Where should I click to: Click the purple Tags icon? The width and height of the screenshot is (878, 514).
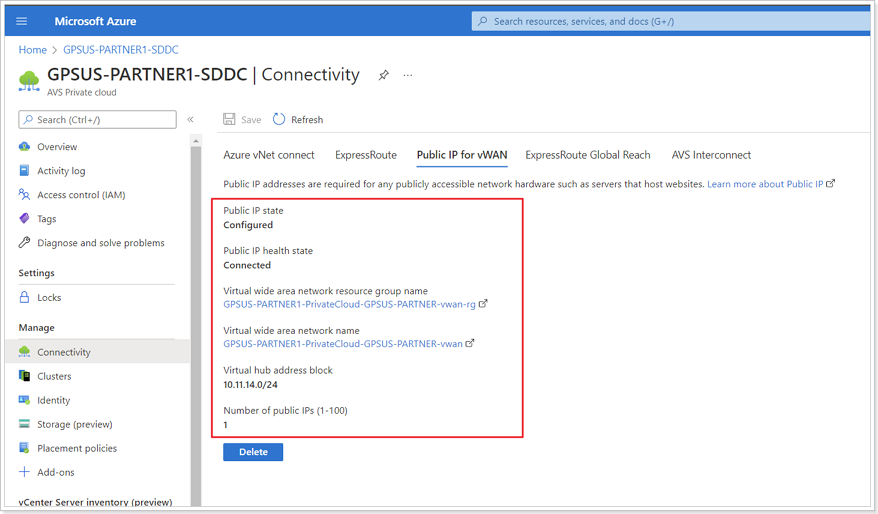(x=24, y=218)
